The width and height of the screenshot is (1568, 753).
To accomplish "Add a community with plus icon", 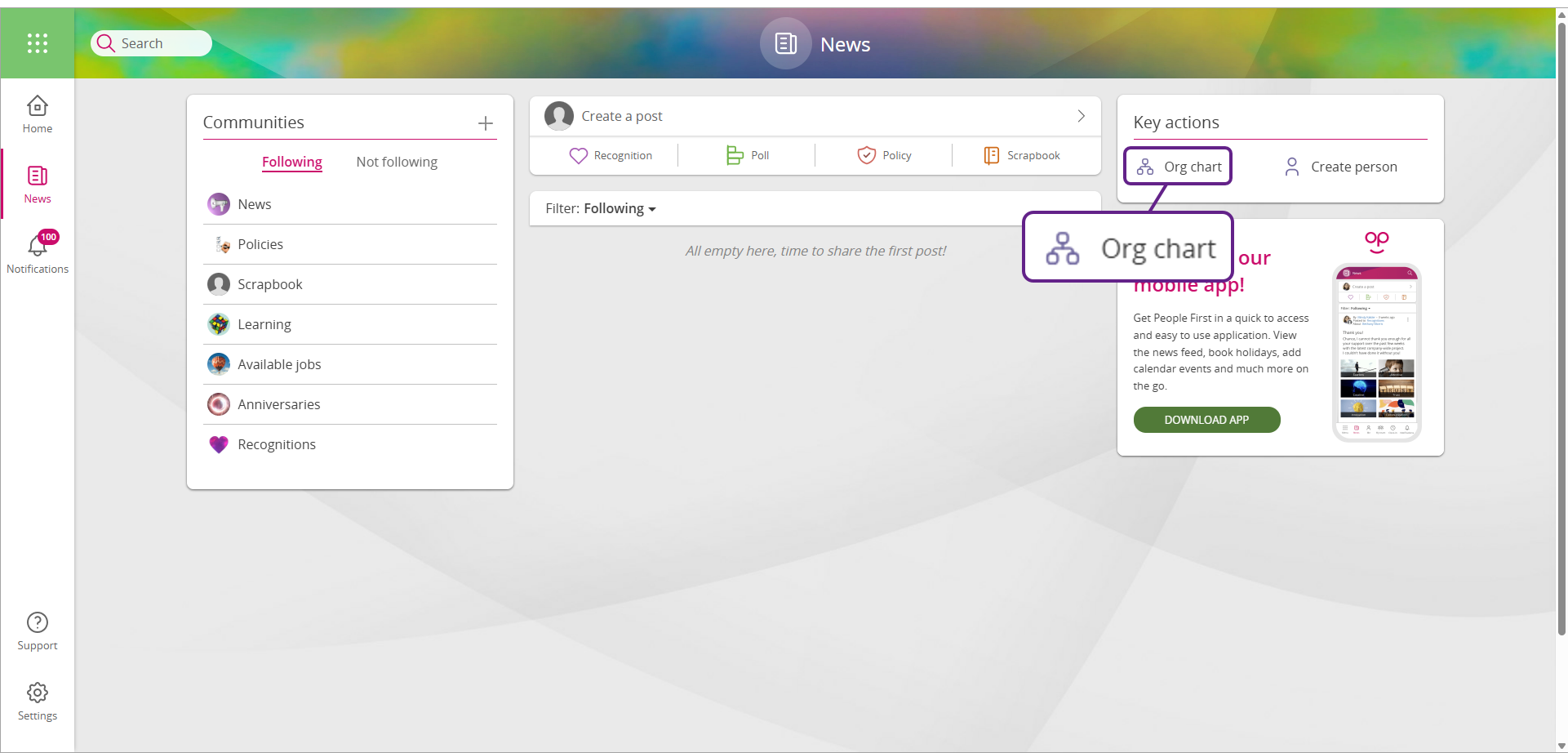I will (x=486, y=123).
